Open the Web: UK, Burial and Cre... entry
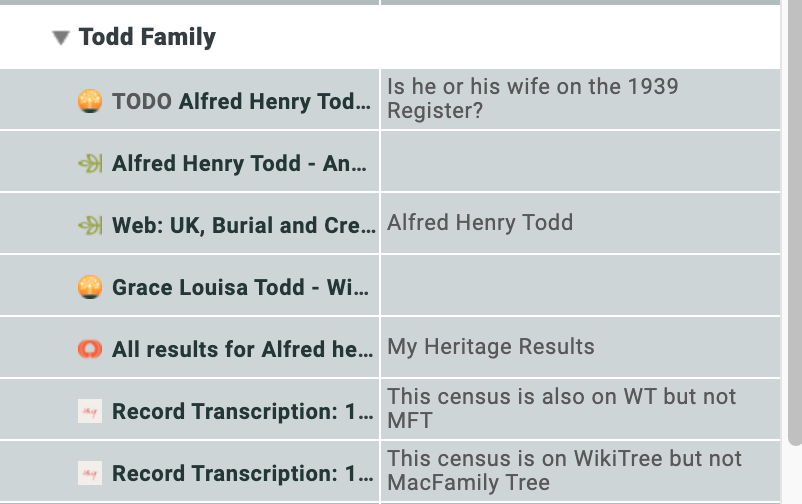 [241, 225]
